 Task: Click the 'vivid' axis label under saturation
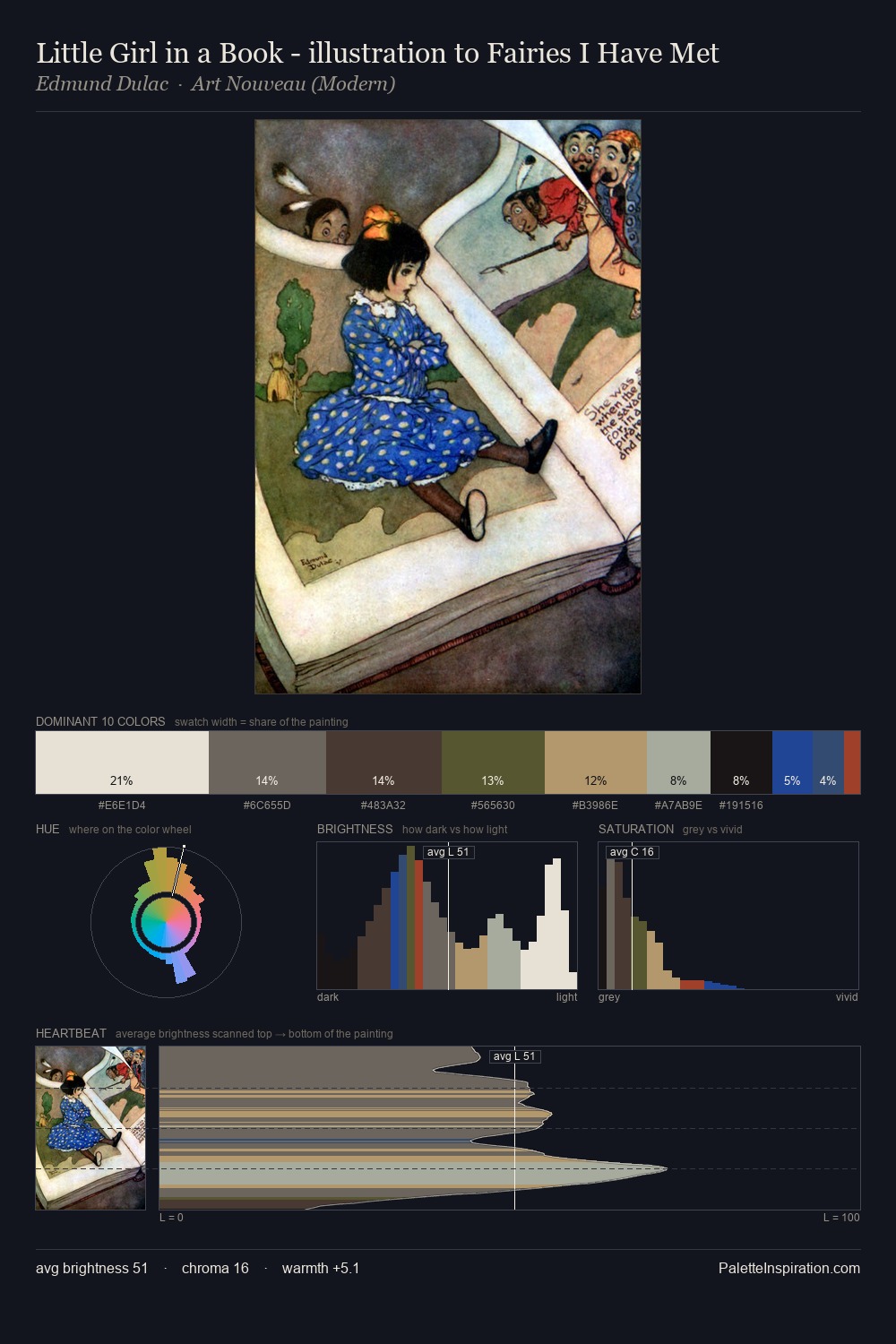point(847,997)
